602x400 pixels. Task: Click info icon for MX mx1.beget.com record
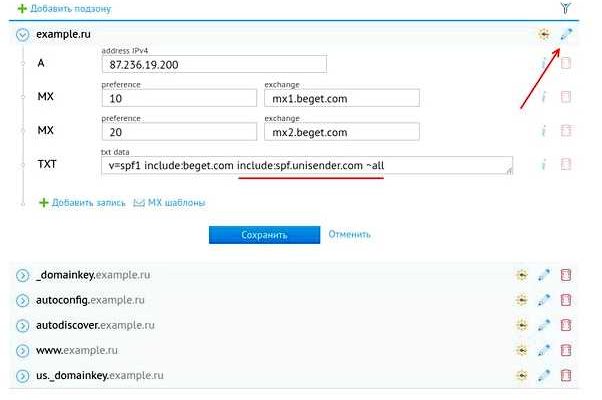[544, 97]
